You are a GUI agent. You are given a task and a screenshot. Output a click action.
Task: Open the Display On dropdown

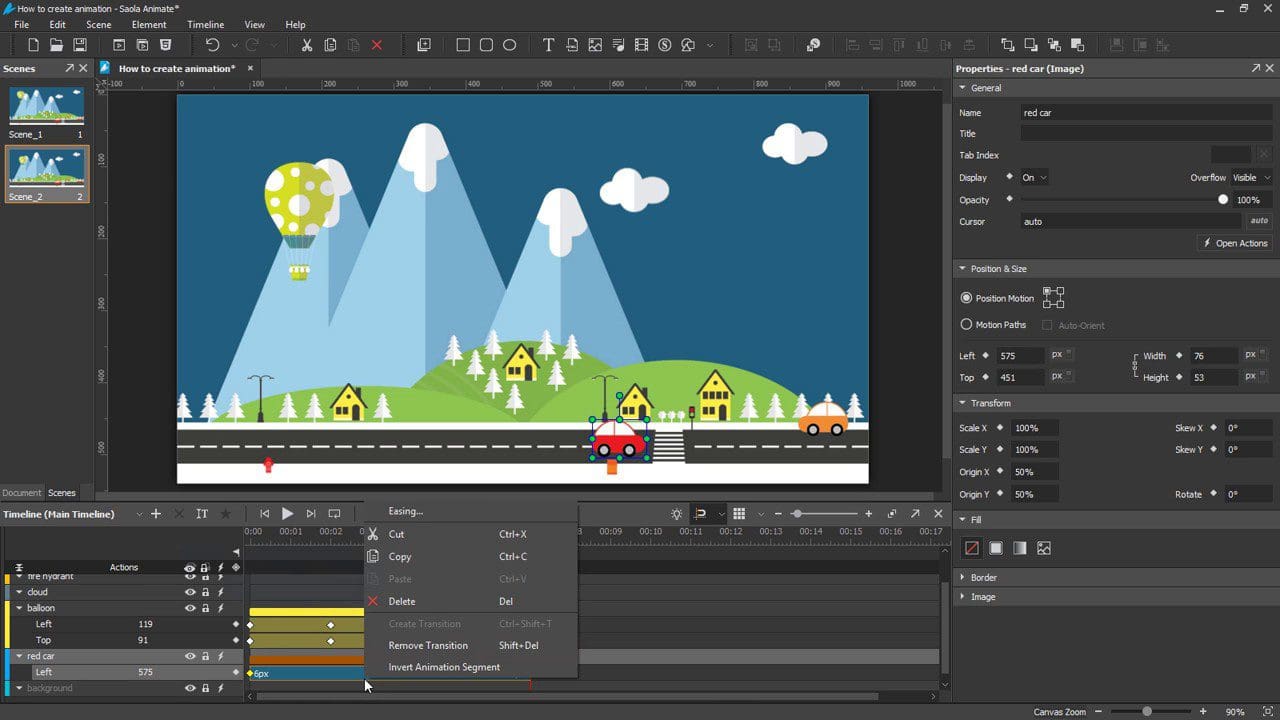[x=1033, y=177]
